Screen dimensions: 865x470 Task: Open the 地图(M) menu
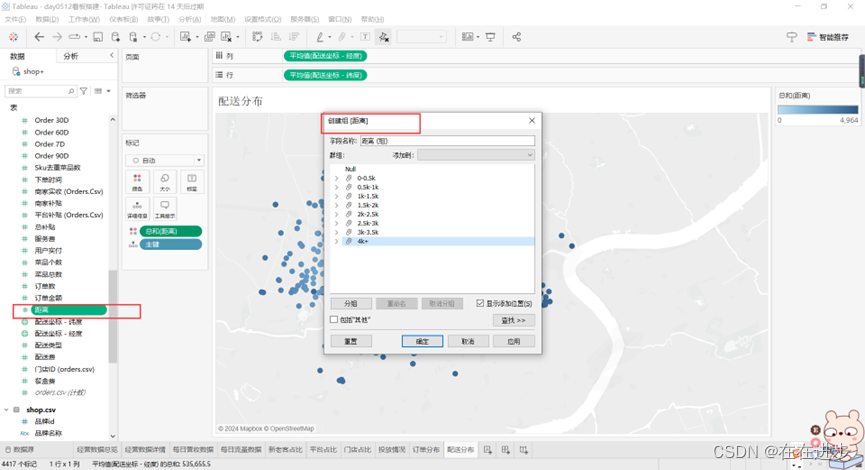pyautogui.click(x=223, y=19)
